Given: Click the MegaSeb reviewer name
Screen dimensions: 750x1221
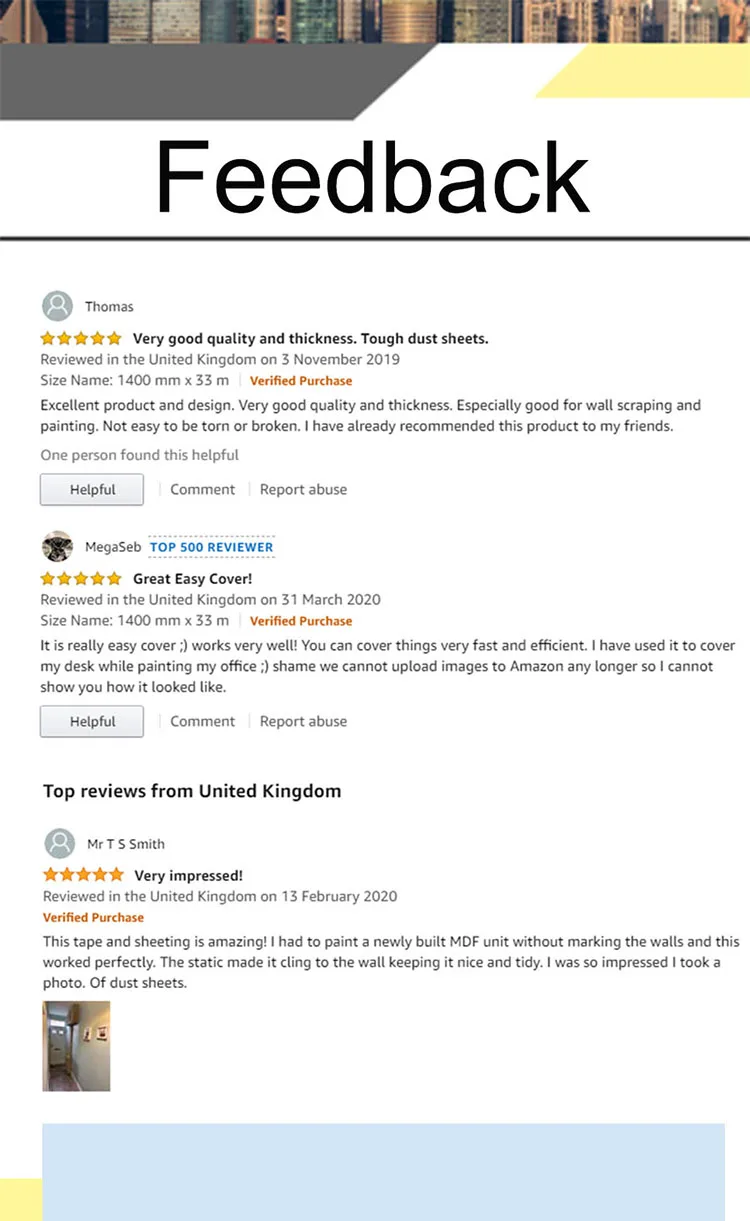Looking at the screenshot, I should pos(112,547).
